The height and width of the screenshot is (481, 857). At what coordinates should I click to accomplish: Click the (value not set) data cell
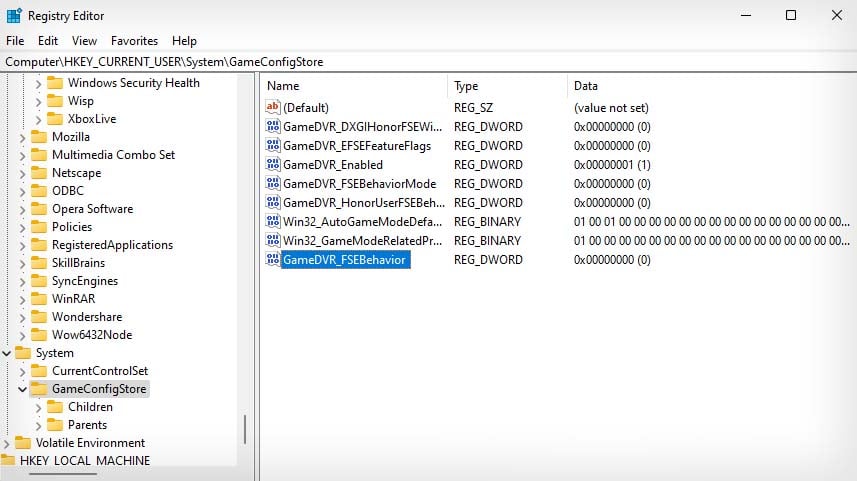[x=611, y=108]
